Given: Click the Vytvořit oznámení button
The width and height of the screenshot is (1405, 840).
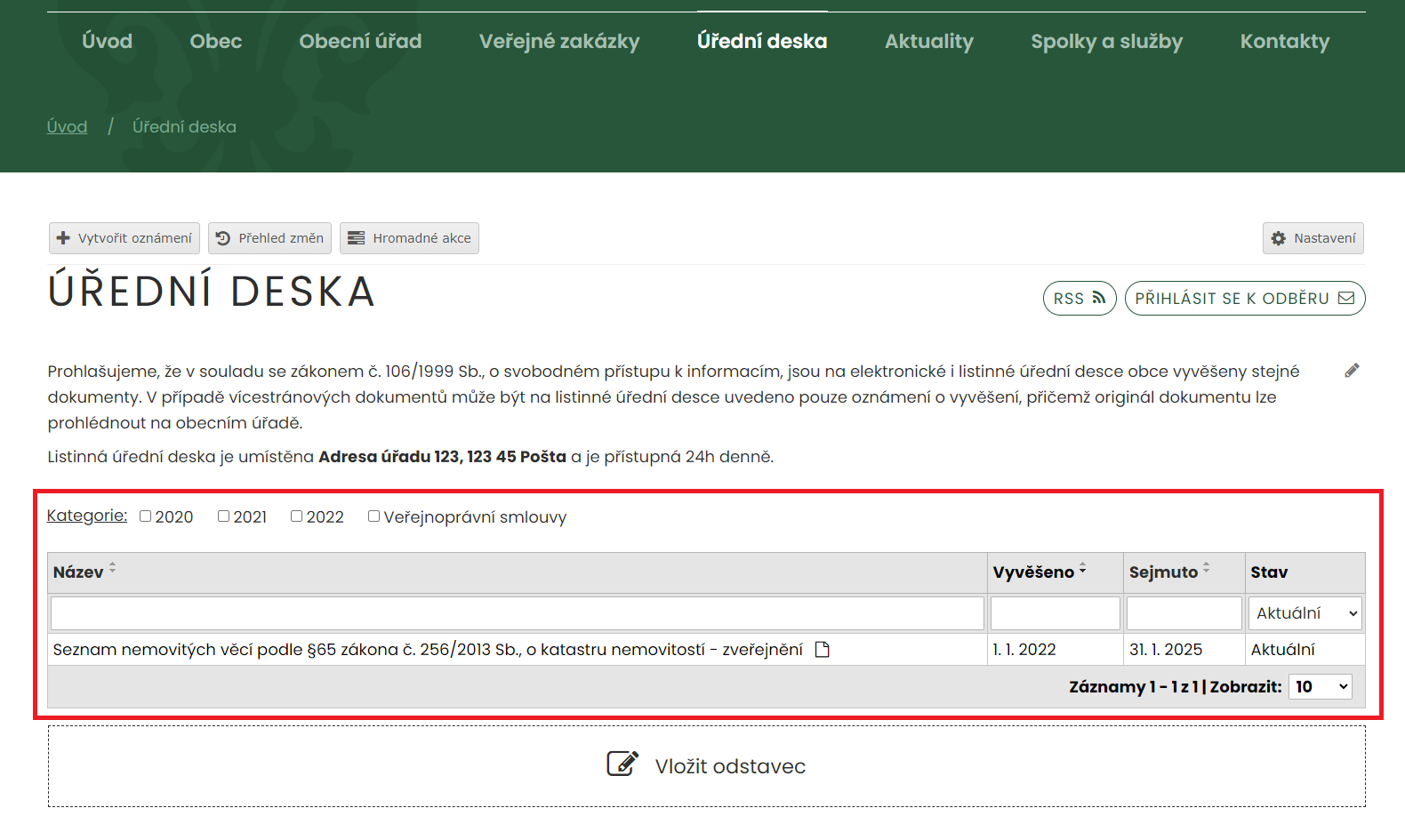Looking at the screenshot, I should pyautogui.click(x=124, y=238).
